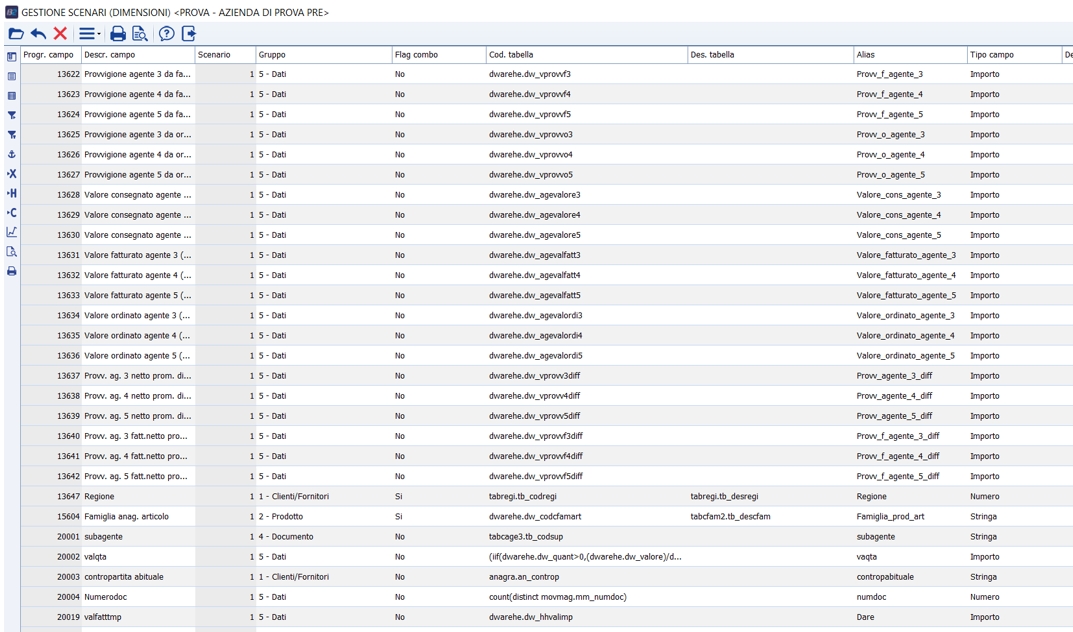Click cell dwarehe.dw_vprovvf3diff
This screenshot has height=632, width=1073.
(x=586, y=436)
